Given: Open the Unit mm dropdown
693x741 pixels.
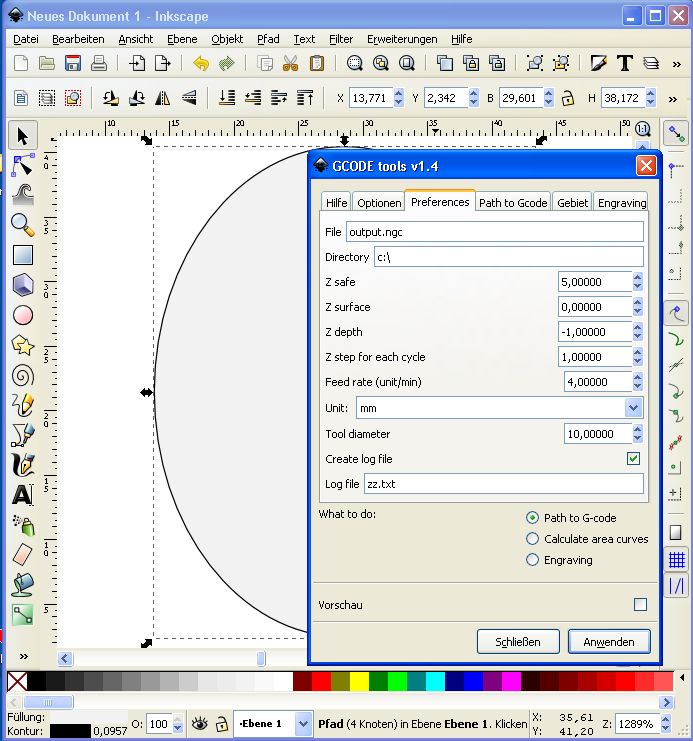Looking at the screenshot, I should click(x=633, y=408).
